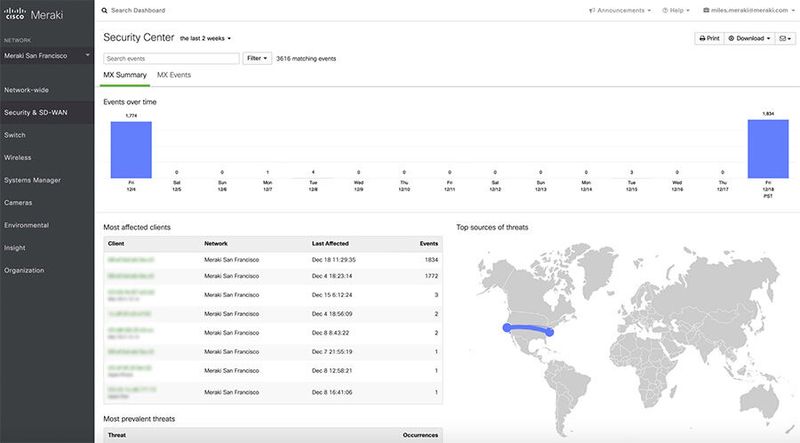Viewport: 800px width, 443px height.
Task: Open Organization in the sidebar
Action: click(24, 270)
